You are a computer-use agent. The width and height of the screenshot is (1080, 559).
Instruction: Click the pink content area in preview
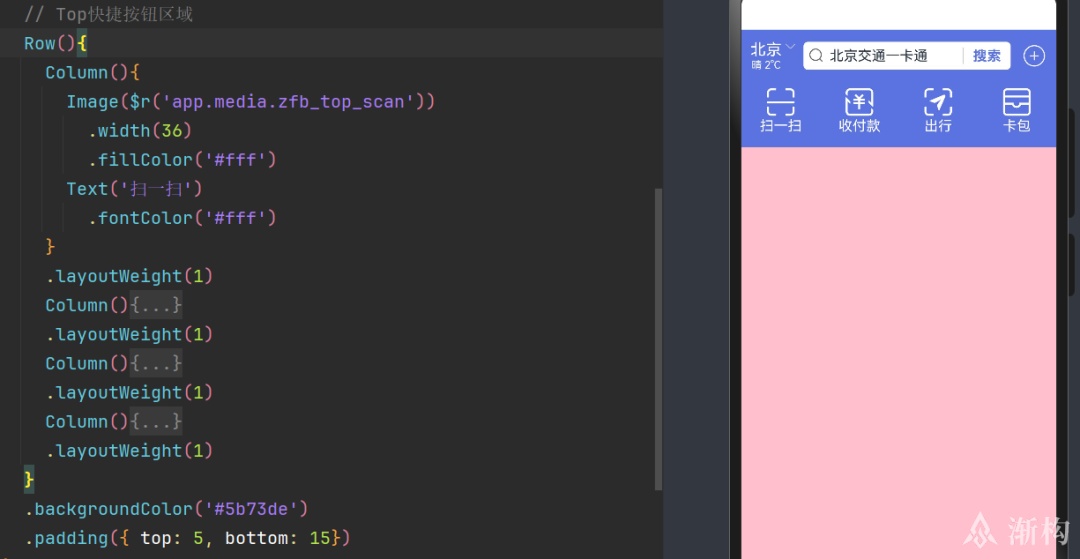[x=898, y=352]
